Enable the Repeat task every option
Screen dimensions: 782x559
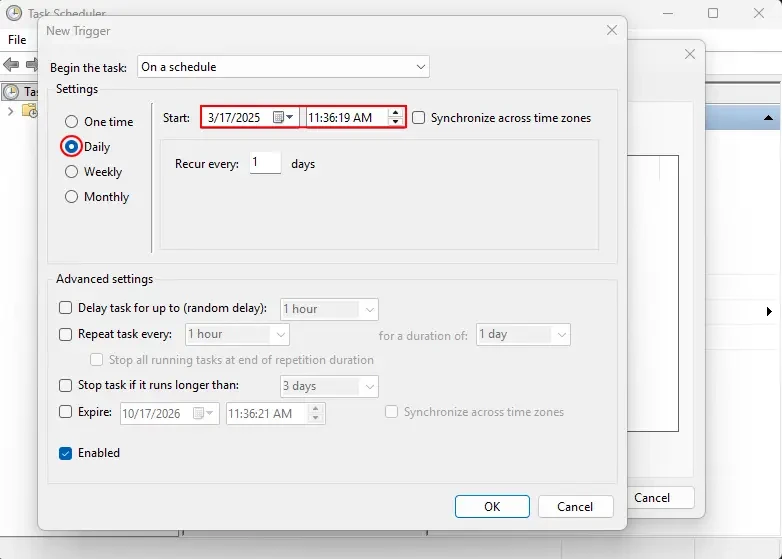coord(66,335)
